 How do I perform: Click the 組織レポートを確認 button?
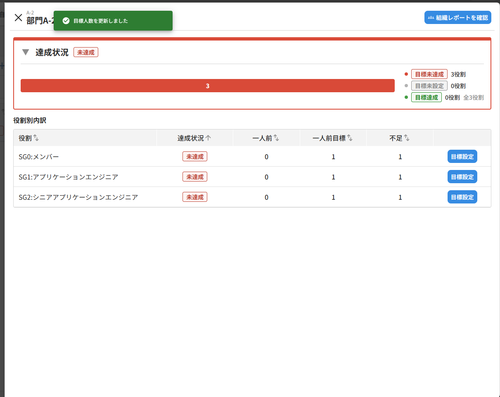(x=458, y=18)
